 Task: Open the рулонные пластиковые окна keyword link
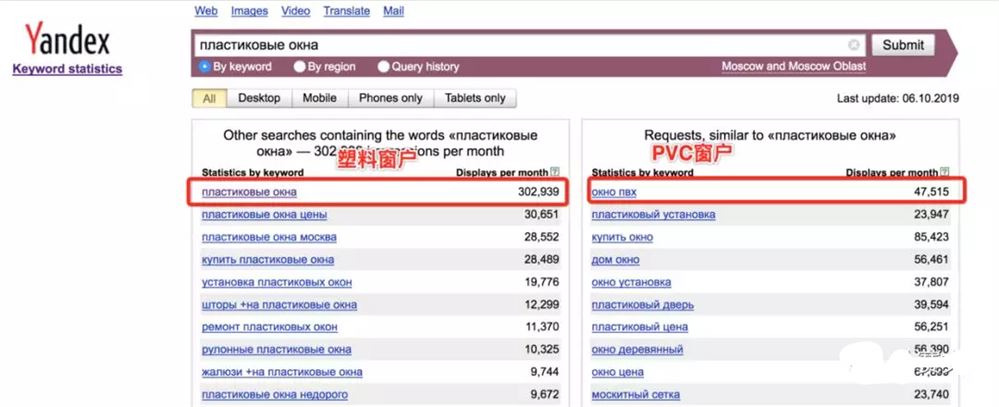click(x=277, y=350)
